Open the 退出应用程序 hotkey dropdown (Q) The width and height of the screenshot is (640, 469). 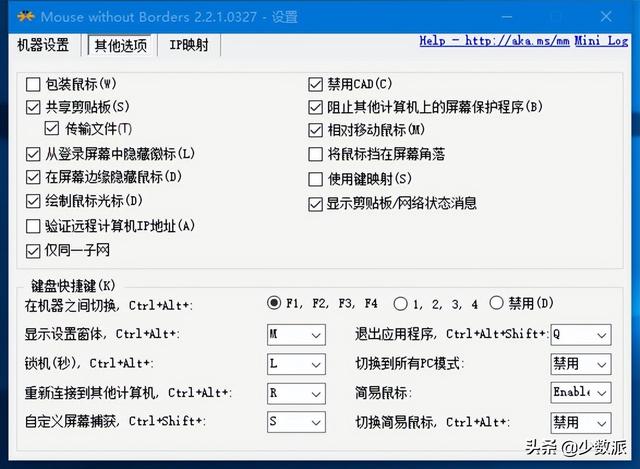581,335
